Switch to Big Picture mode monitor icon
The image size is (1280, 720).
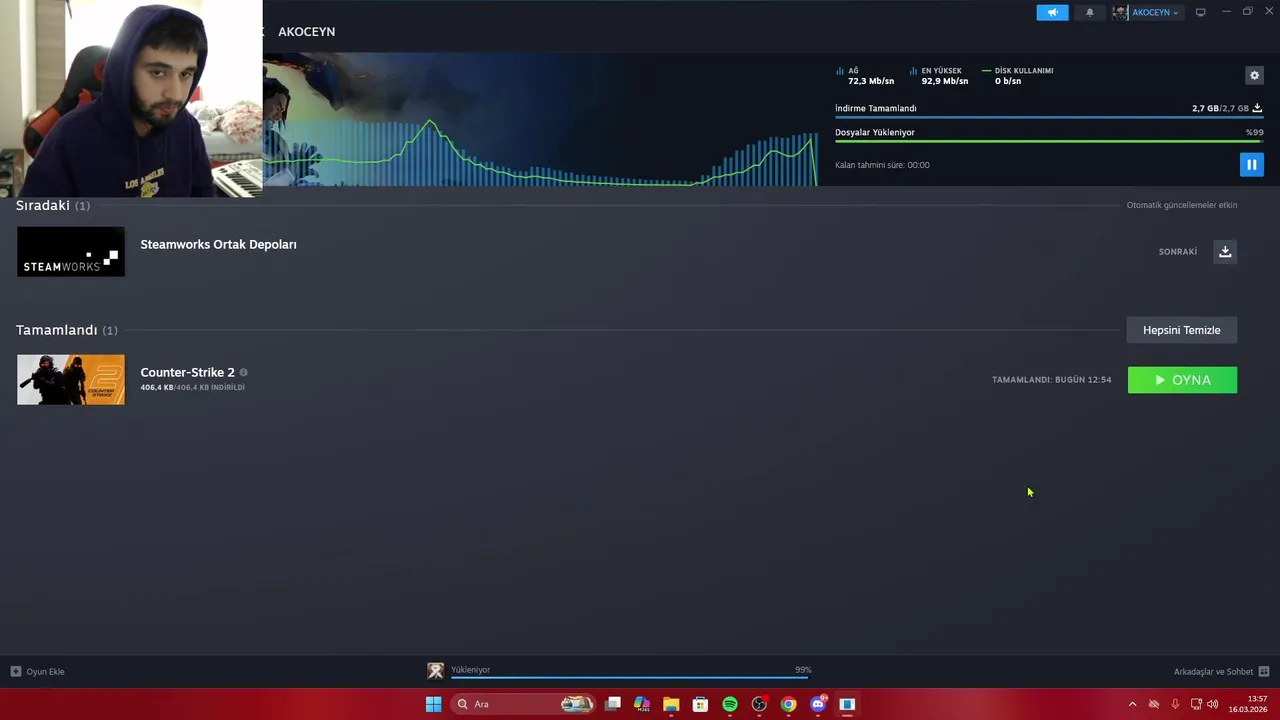tap(1200, 12)
